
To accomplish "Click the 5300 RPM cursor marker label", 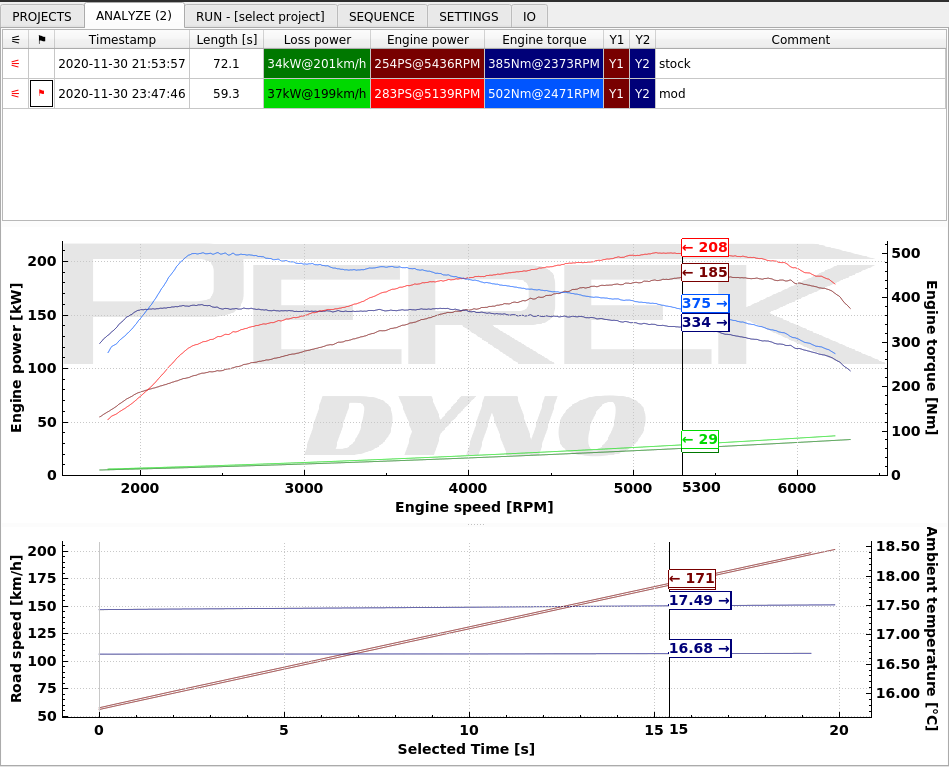I will point(701,488).
